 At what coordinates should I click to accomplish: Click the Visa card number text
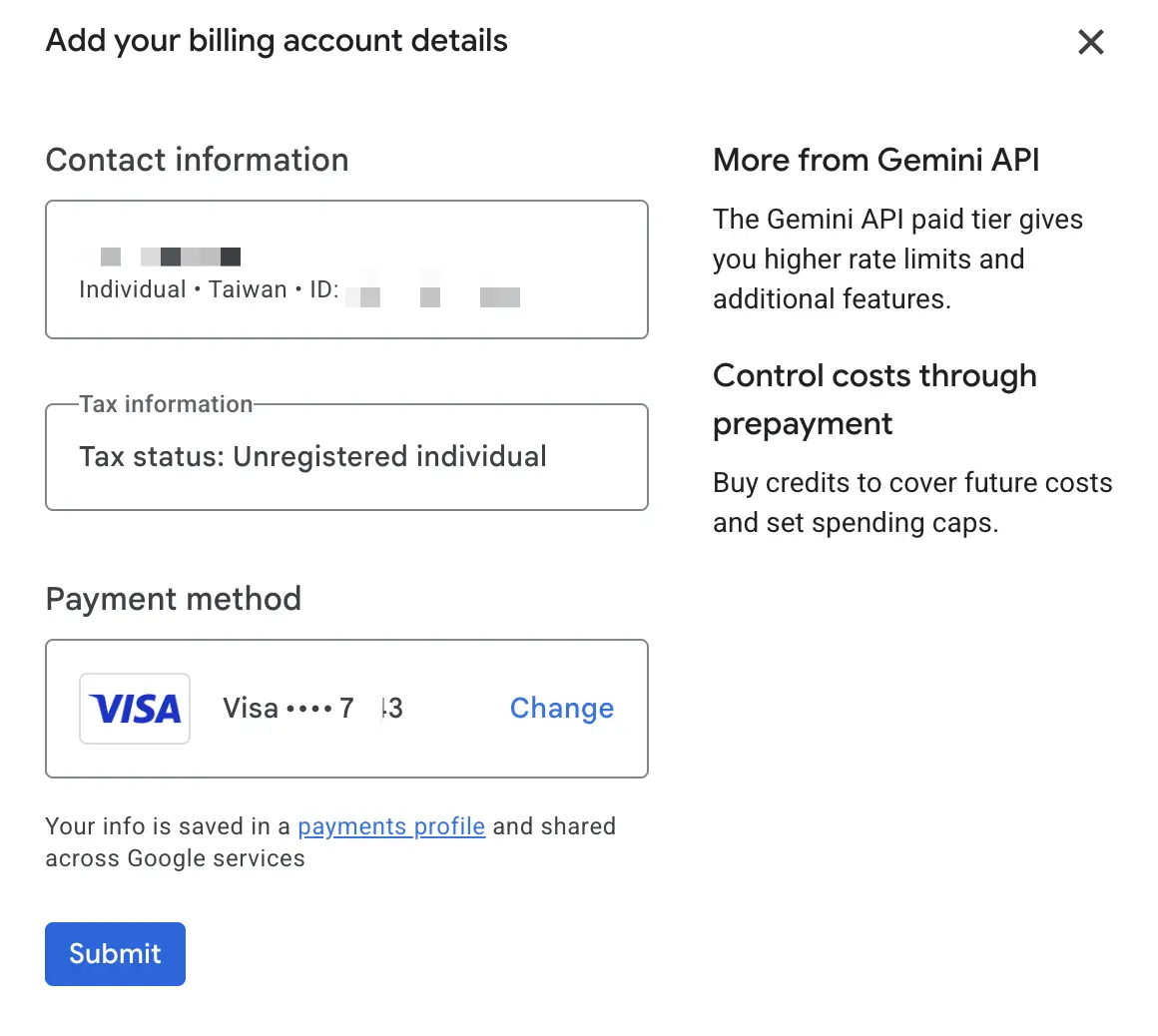[312, 709]
